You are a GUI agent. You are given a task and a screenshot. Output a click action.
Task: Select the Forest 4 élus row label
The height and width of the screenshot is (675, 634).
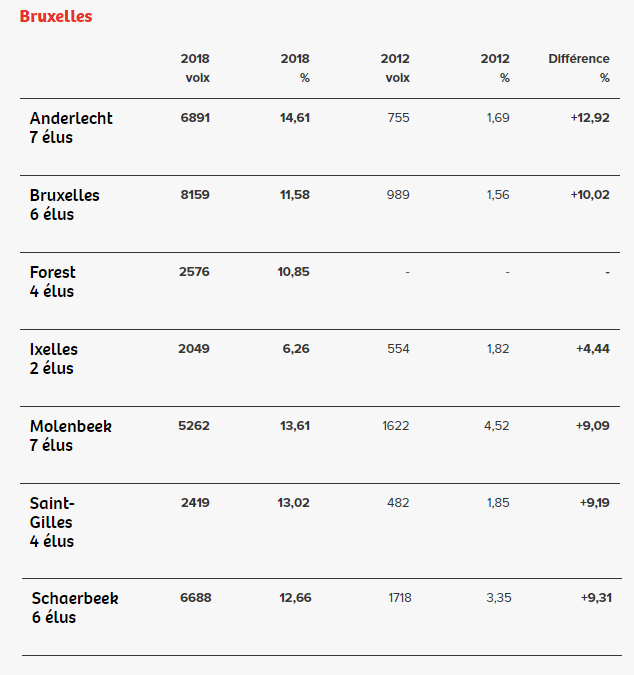click(53, 282)
